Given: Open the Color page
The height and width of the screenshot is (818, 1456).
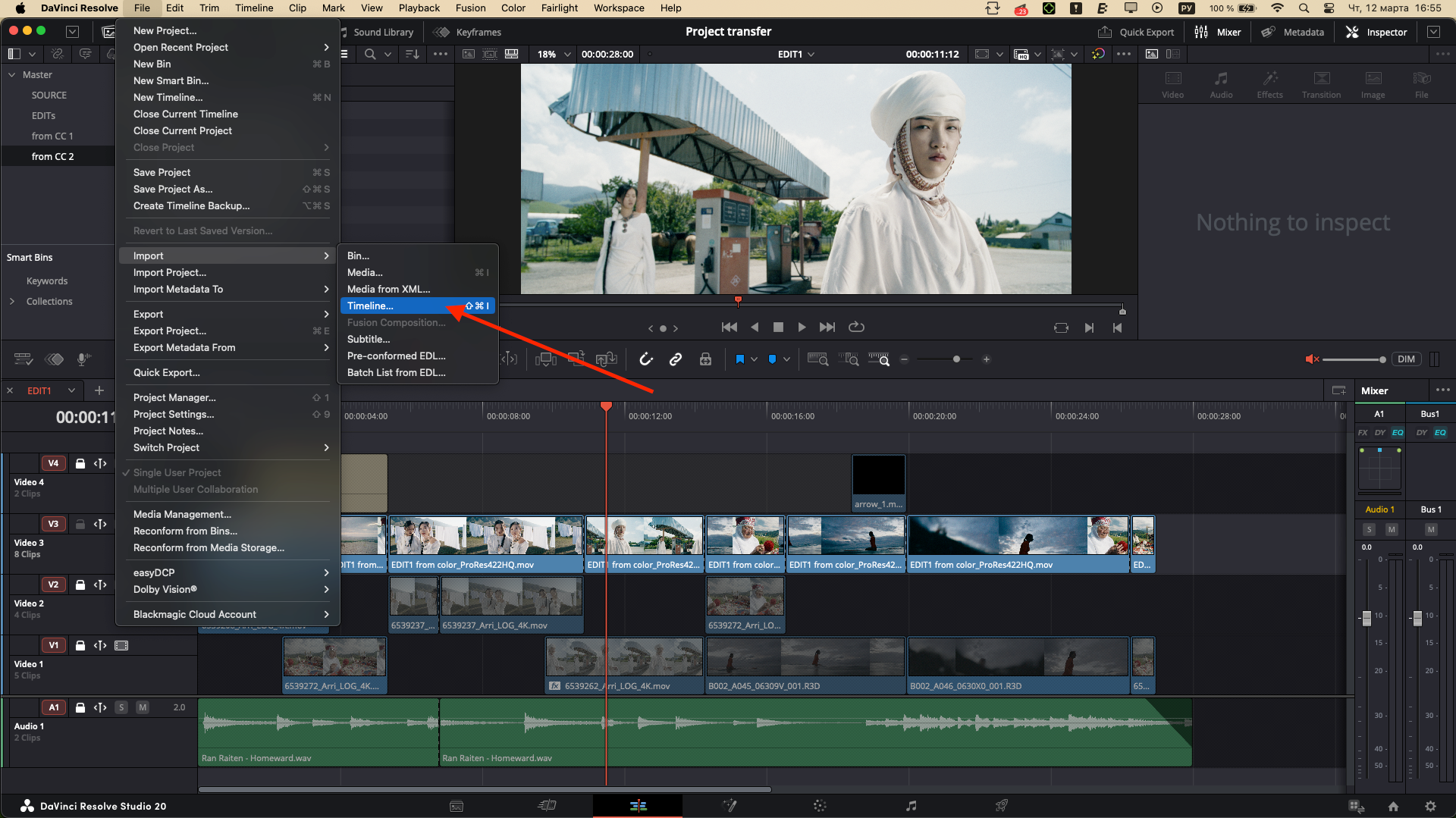Looking at the screenshot, I should tap(820, 806).
